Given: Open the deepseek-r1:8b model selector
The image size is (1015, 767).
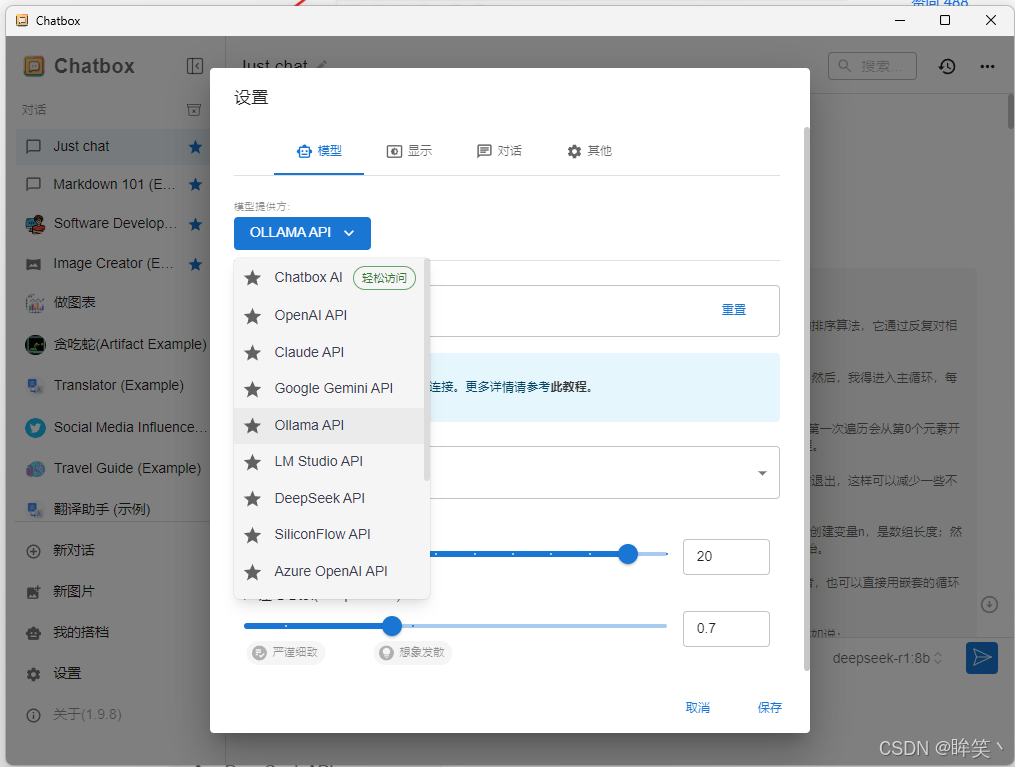Looking at the screenshot, I should tap(887, 658).
